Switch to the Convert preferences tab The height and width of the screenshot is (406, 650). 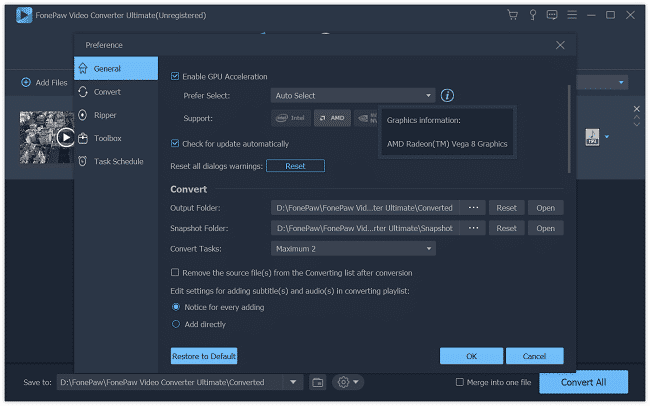tap(116, 92)
